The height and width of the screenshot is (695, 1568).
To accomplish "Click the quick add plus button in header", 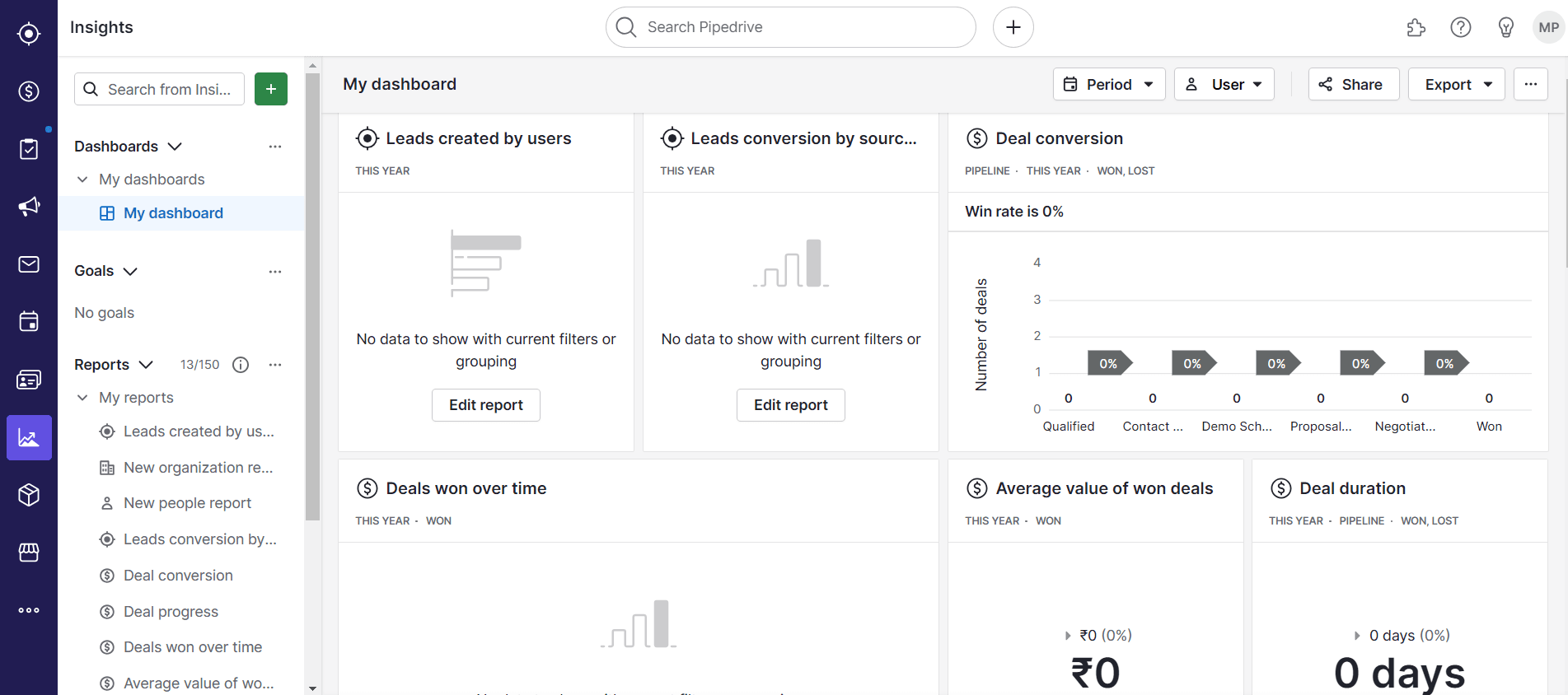I will pos(1013,27).
